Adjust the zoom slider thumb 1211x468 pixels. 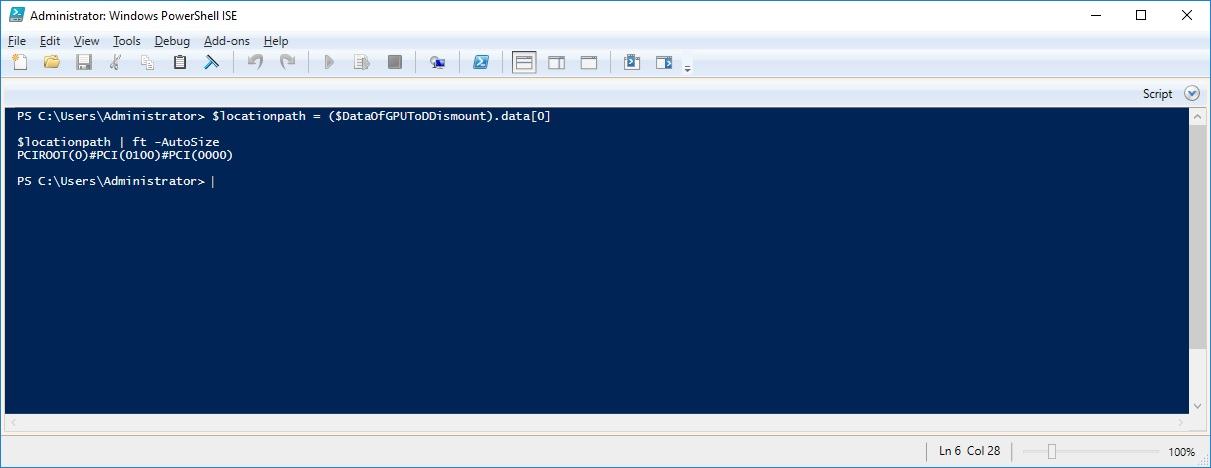coord(1051,451)
